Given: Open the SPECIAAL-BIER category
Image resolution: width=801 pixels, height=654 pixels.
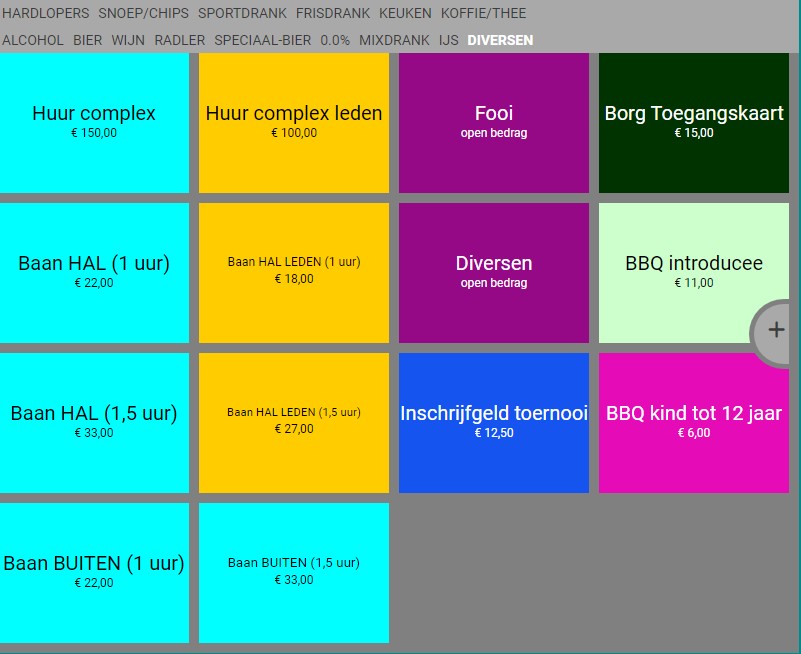Looking at the screenshot, I should 263,40.
